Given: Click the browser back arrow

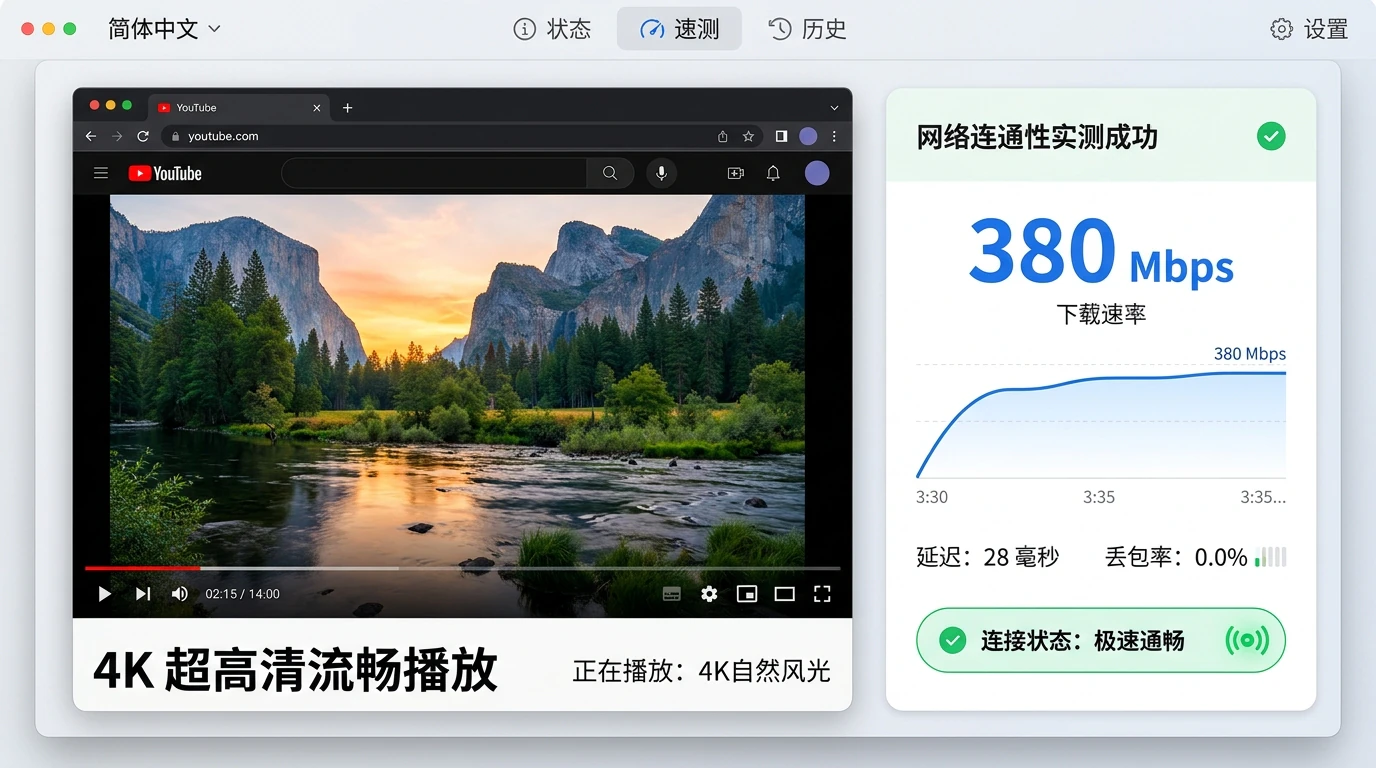Looking at the screenshot, I should click(91, 136).
